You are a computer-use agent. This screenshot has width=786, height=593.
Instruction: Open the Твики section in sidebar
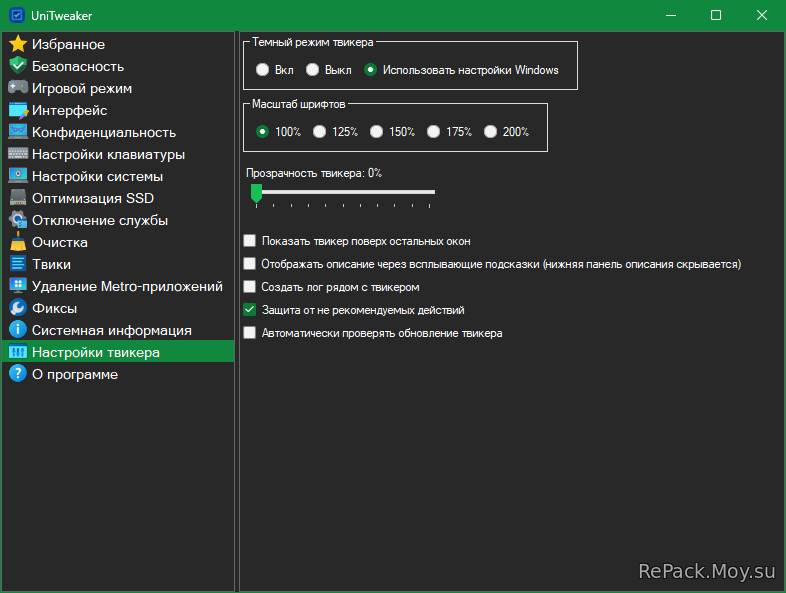tap(51, 264)
